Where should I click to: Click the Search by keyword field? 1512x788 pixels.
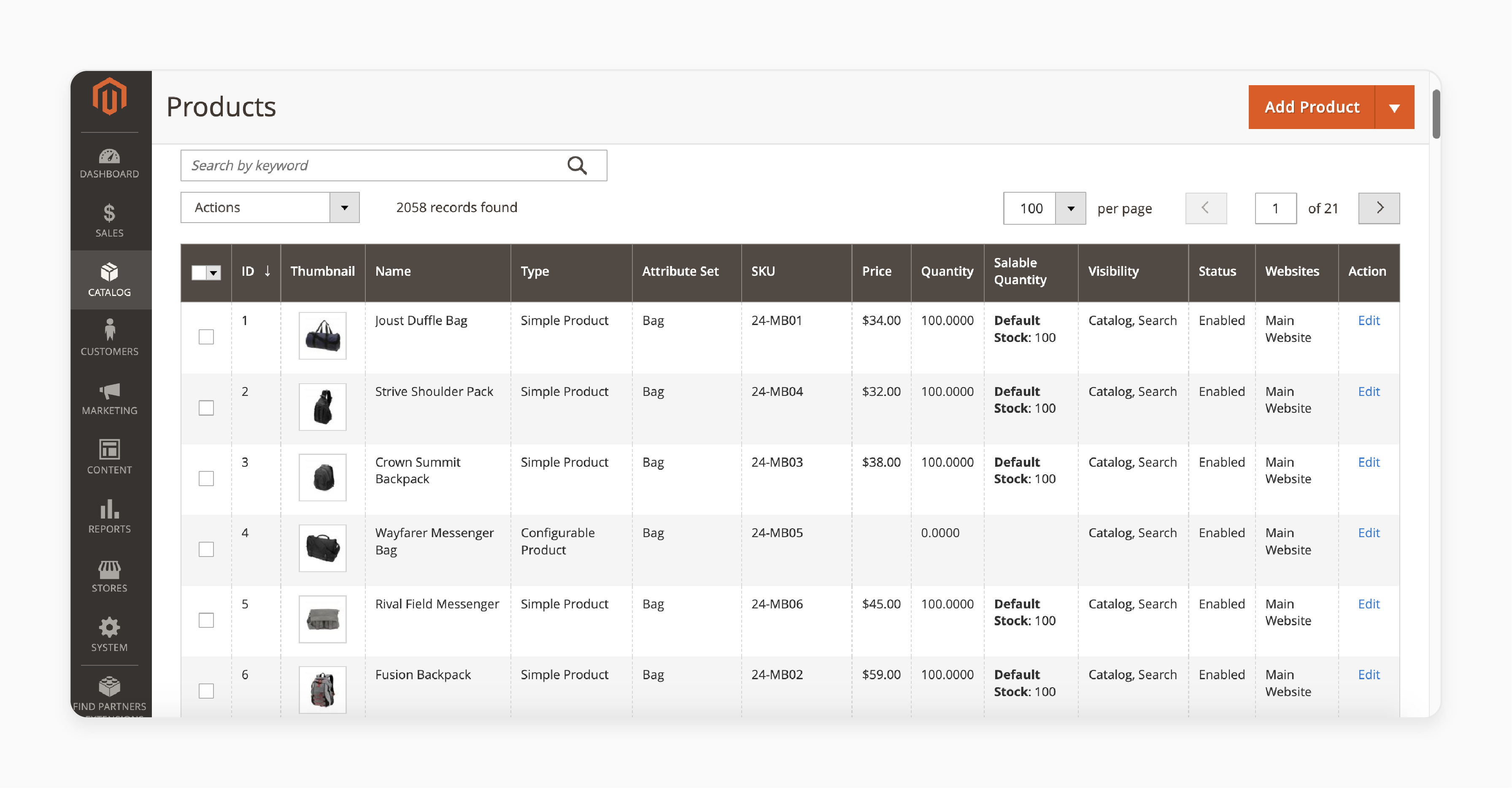coord(393,165)
